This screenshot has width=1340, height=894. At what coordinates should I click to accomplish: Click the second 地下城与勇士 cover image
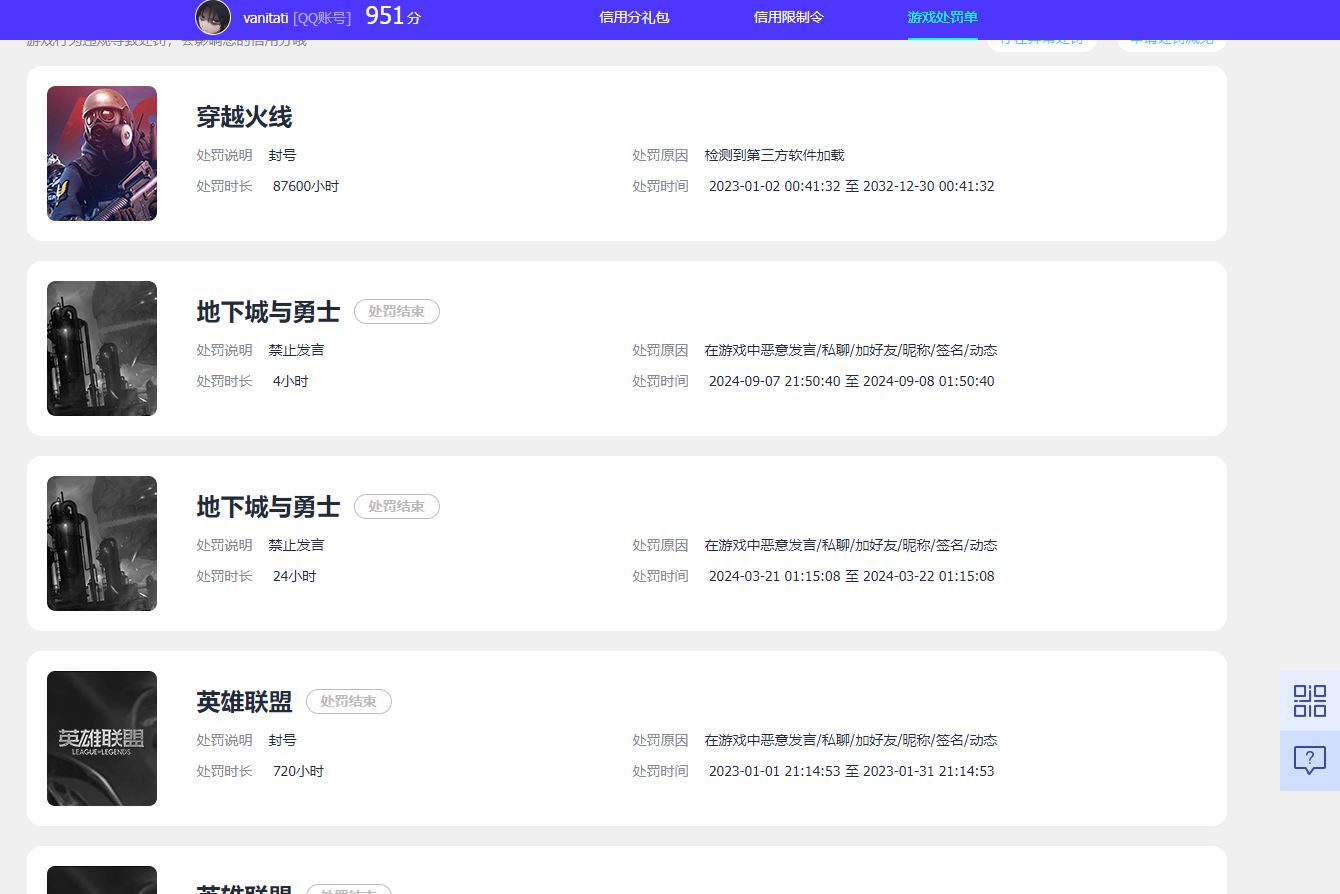pos(102,543)
